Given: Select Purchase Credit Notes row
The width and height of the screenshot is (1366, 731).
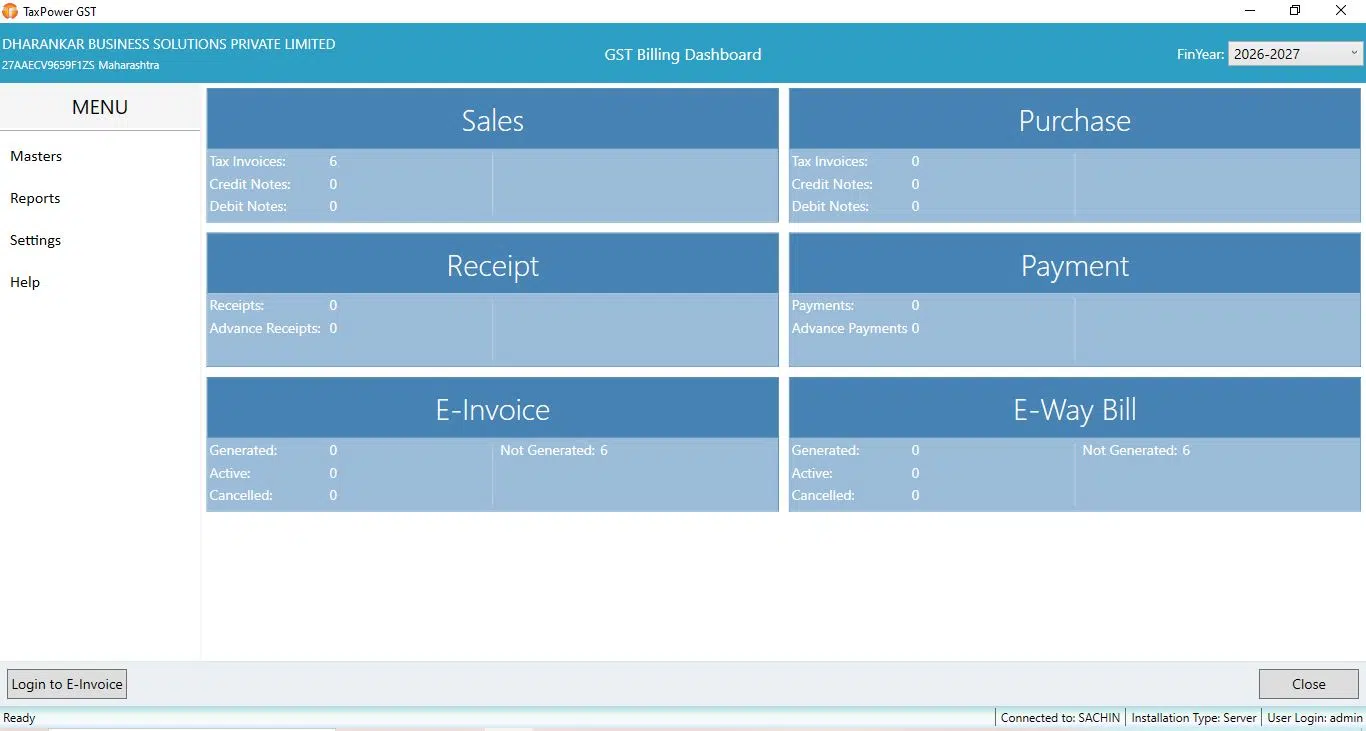Looking at the screenshot, I should (x=855, y=184).
